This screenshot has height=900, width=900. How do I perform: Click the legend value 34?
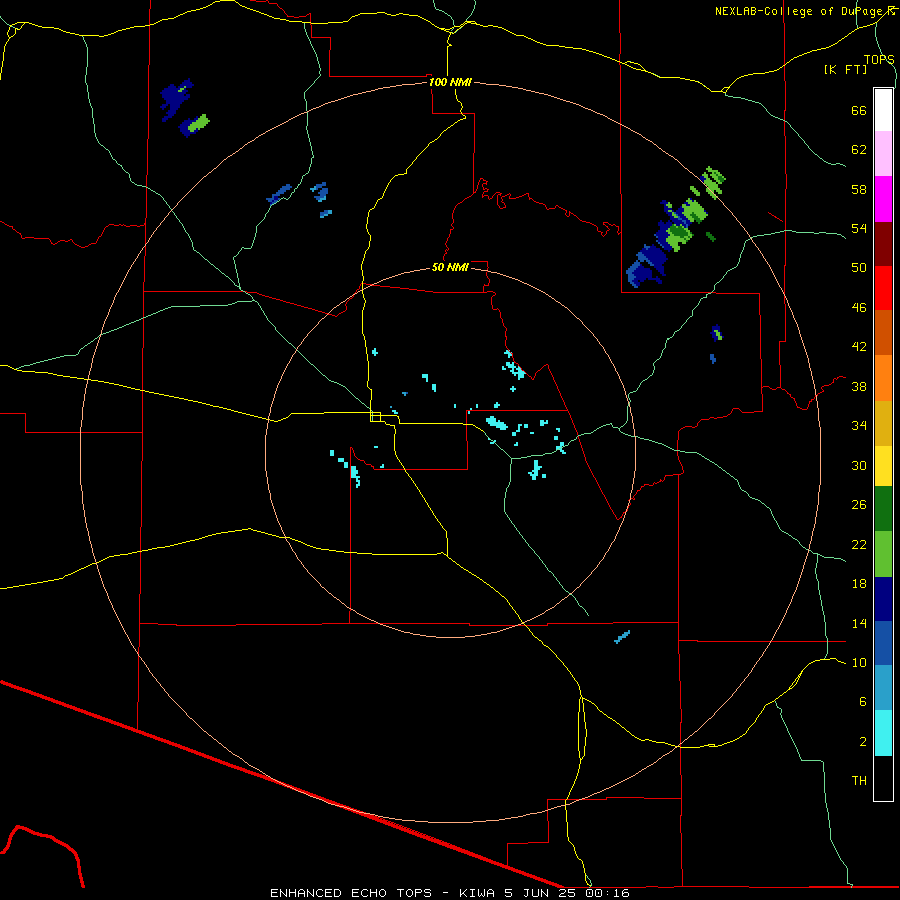click(x=859, y=425)
